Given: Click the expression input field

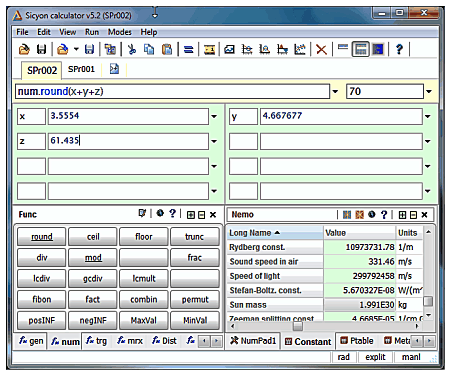Looking at the screenshot, I should pos(172,91).
